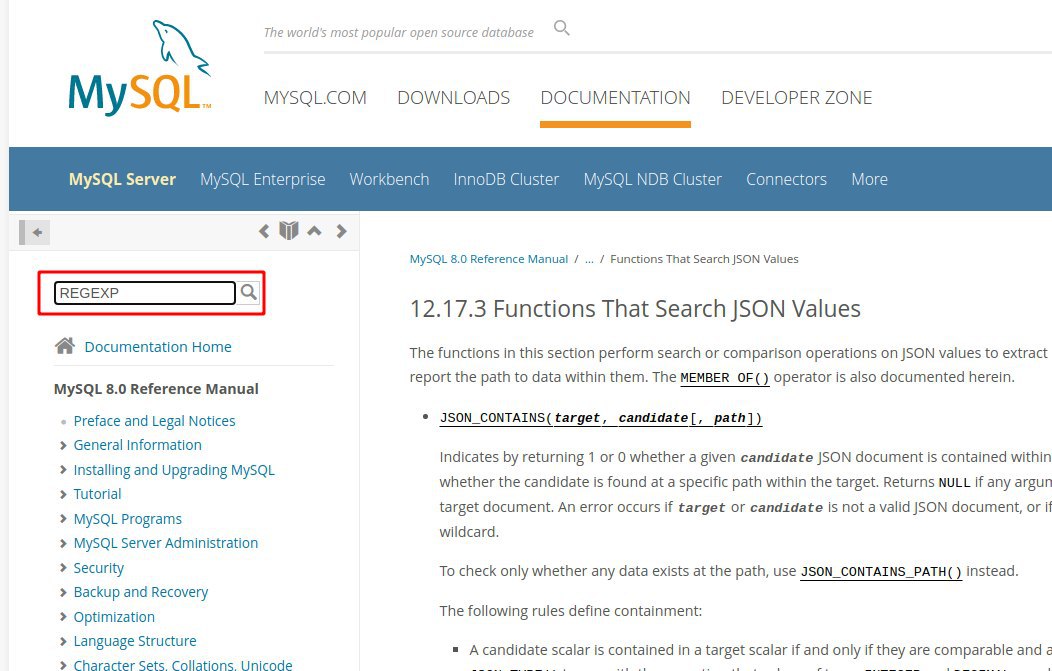The height and width of the screenshot is (671, 1052).
Task: Open the MEMBER OF() operator link
Action: (x=725, y=378)
